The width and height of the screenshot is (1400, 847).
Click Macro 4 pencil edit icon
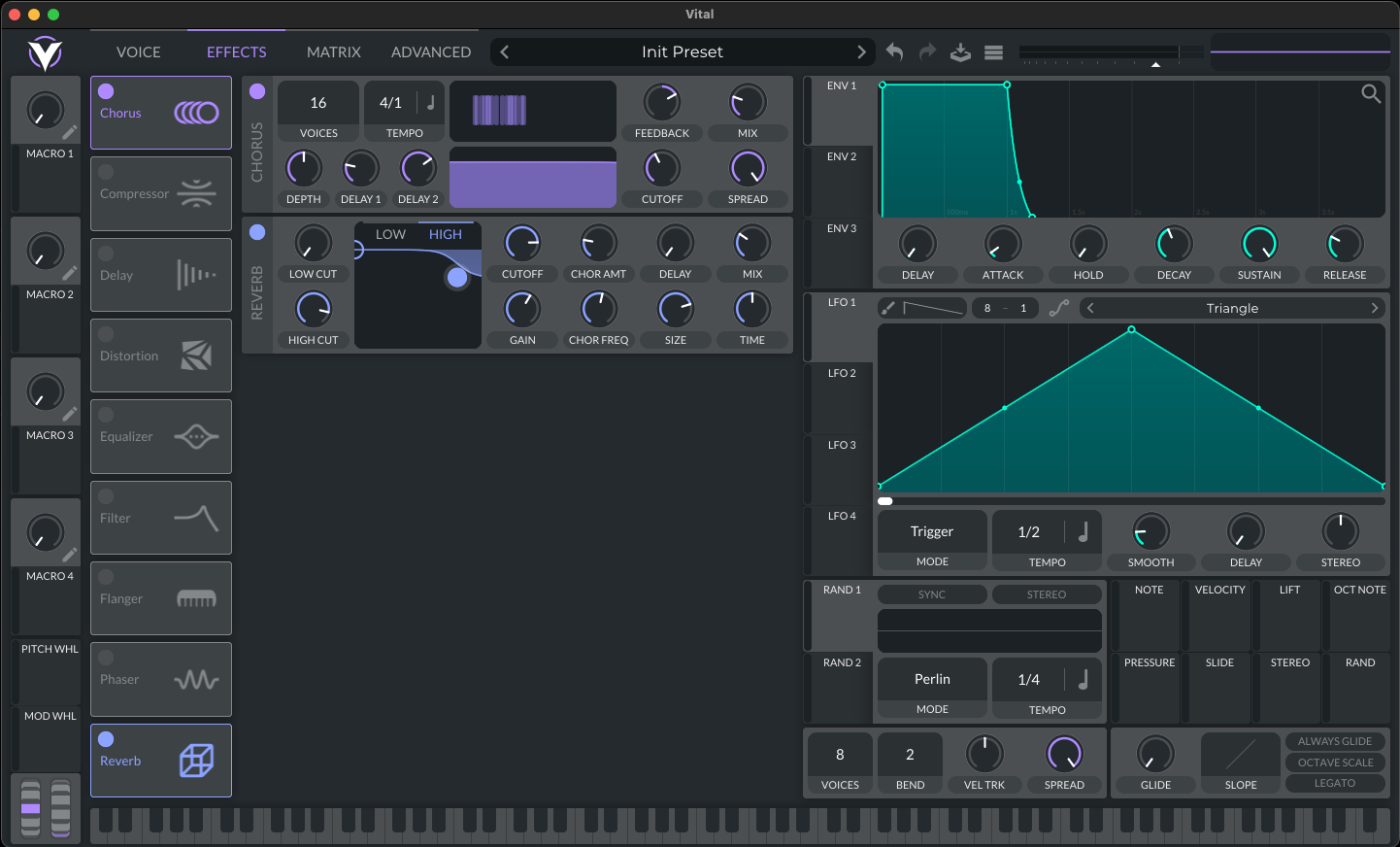(70, 555)
